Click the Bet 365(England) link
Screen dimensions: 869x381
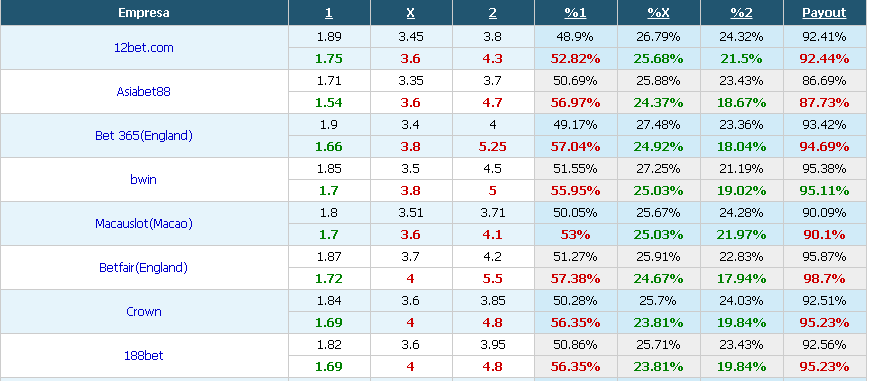click(144, 135)
